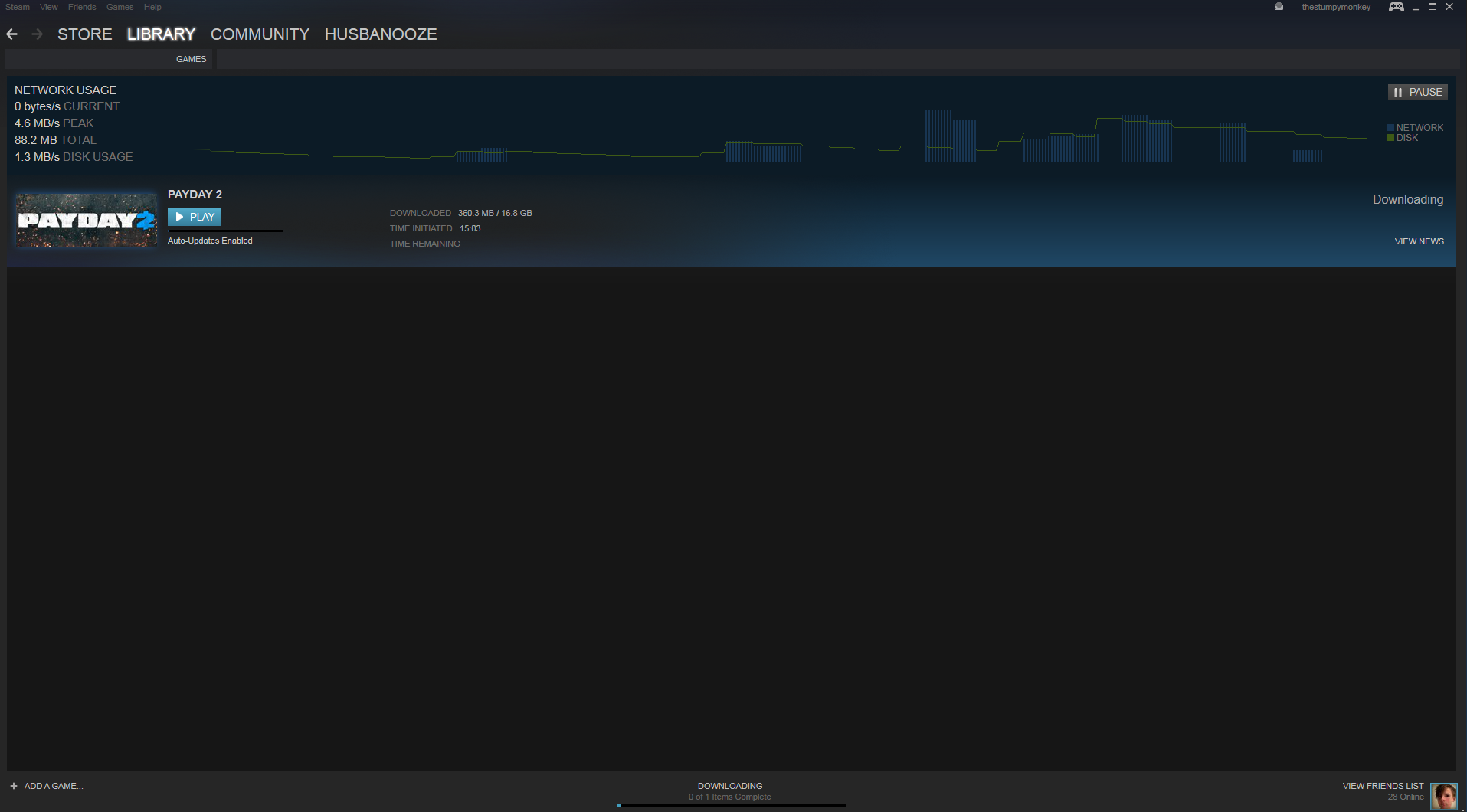Screen dimensions: 1467x812
Task: Click the '0 bytes/s CURRENT' statistic
Action: [x=67, y=106]
